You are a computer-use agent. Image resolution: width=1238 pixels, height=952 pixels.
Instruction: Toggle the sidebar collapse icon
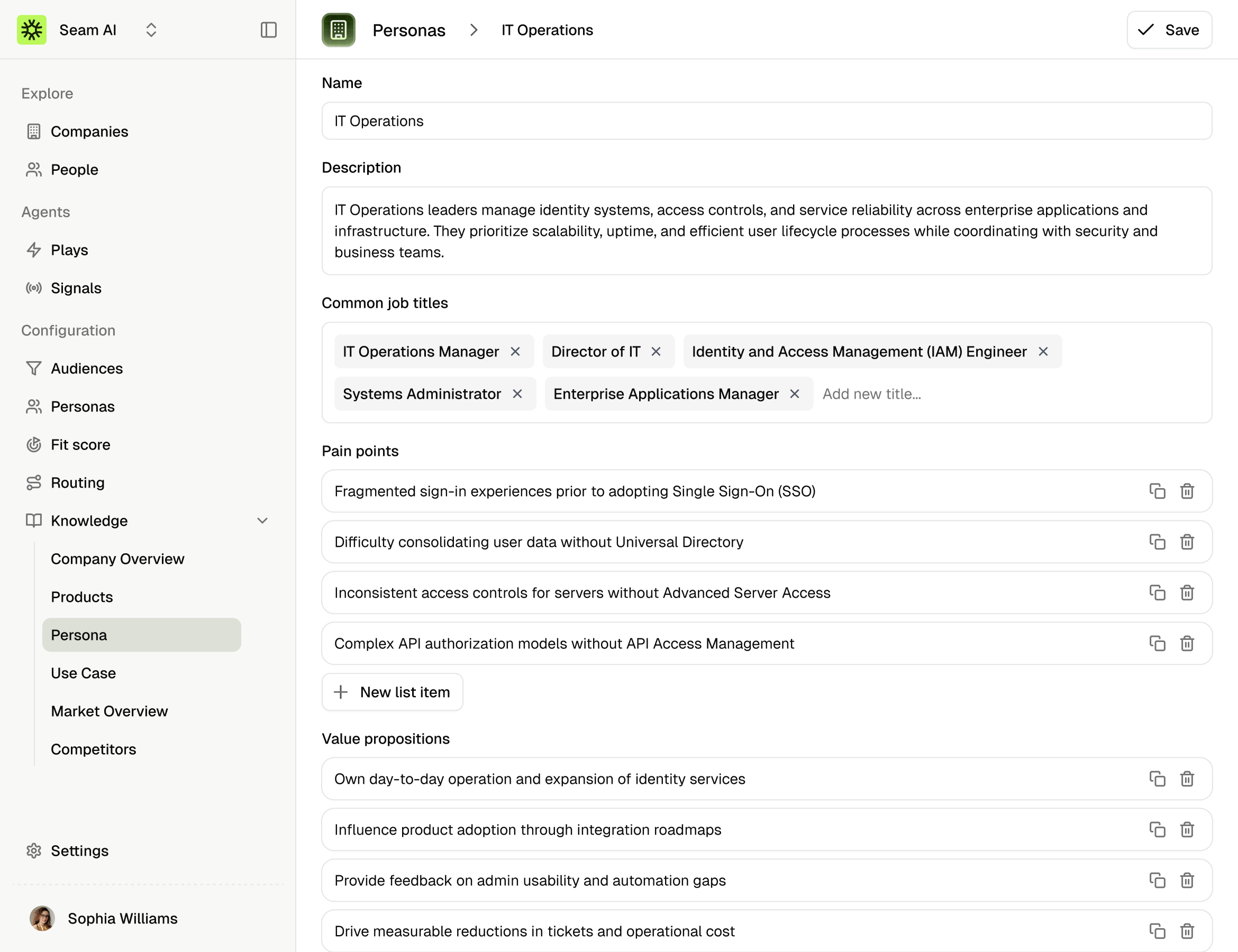268,30
